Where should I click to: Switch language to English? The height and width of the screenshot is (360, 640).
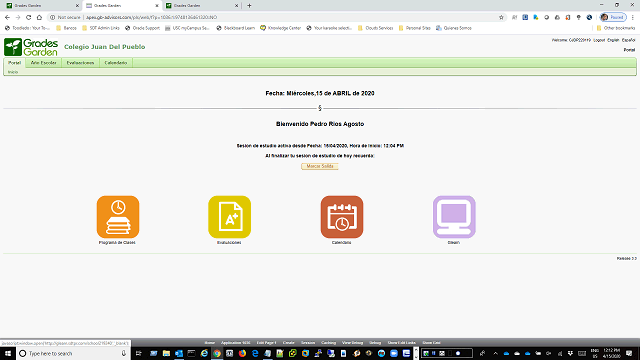(613, 40)
